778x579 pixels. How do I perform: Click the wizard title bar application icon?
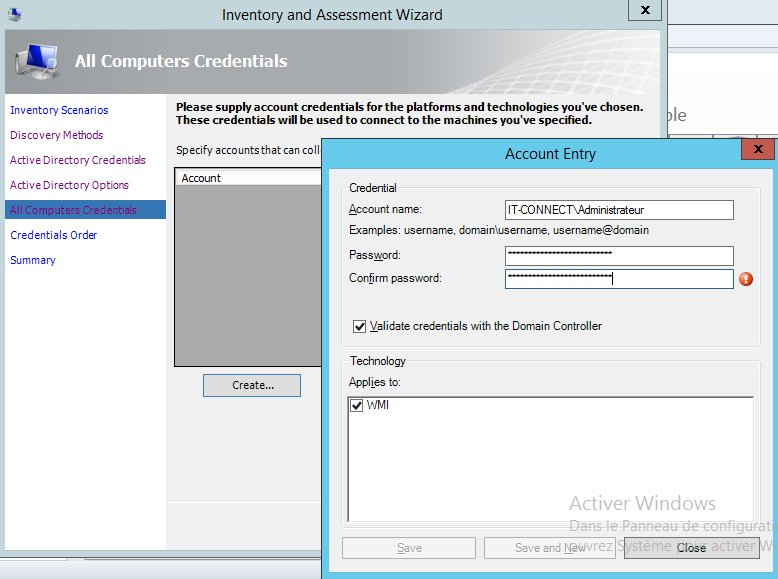point(14,14)
